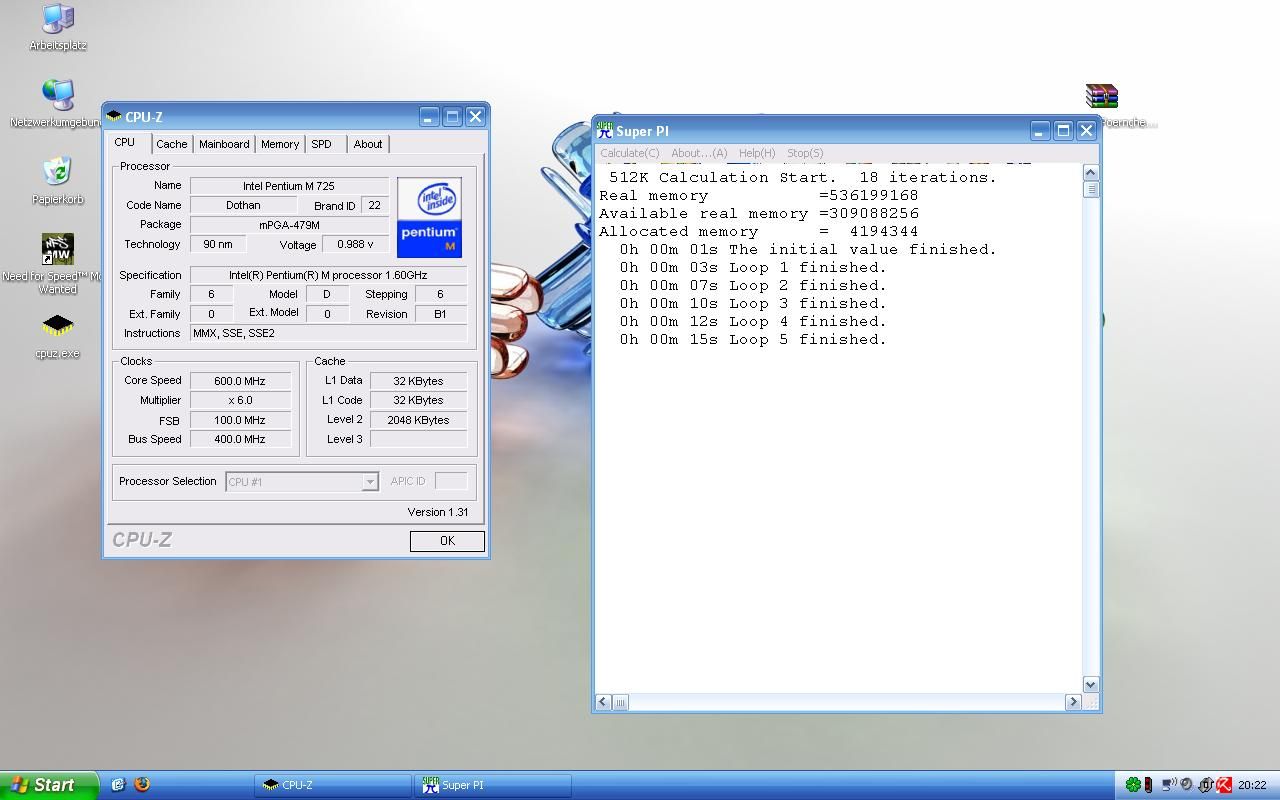Click the Package value mPGA-479M

tap(289, 225)
